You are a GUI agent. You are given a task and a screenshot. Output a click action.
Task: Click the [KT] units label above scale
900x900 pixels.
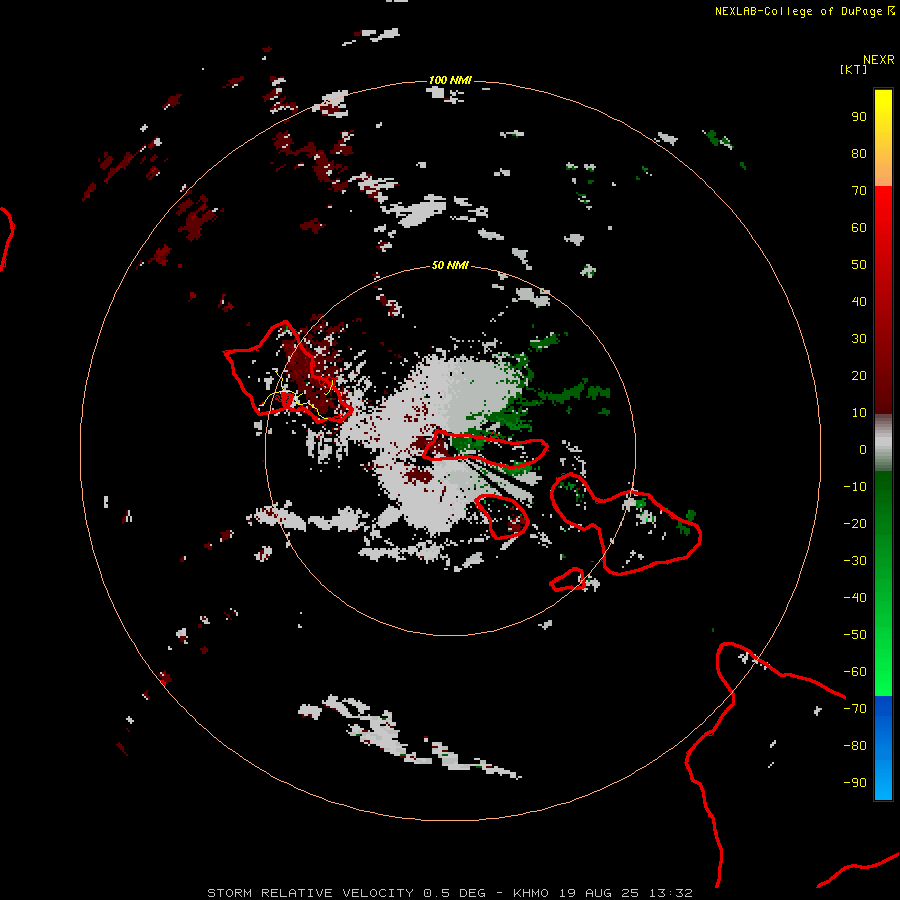[x=853, y=69]
